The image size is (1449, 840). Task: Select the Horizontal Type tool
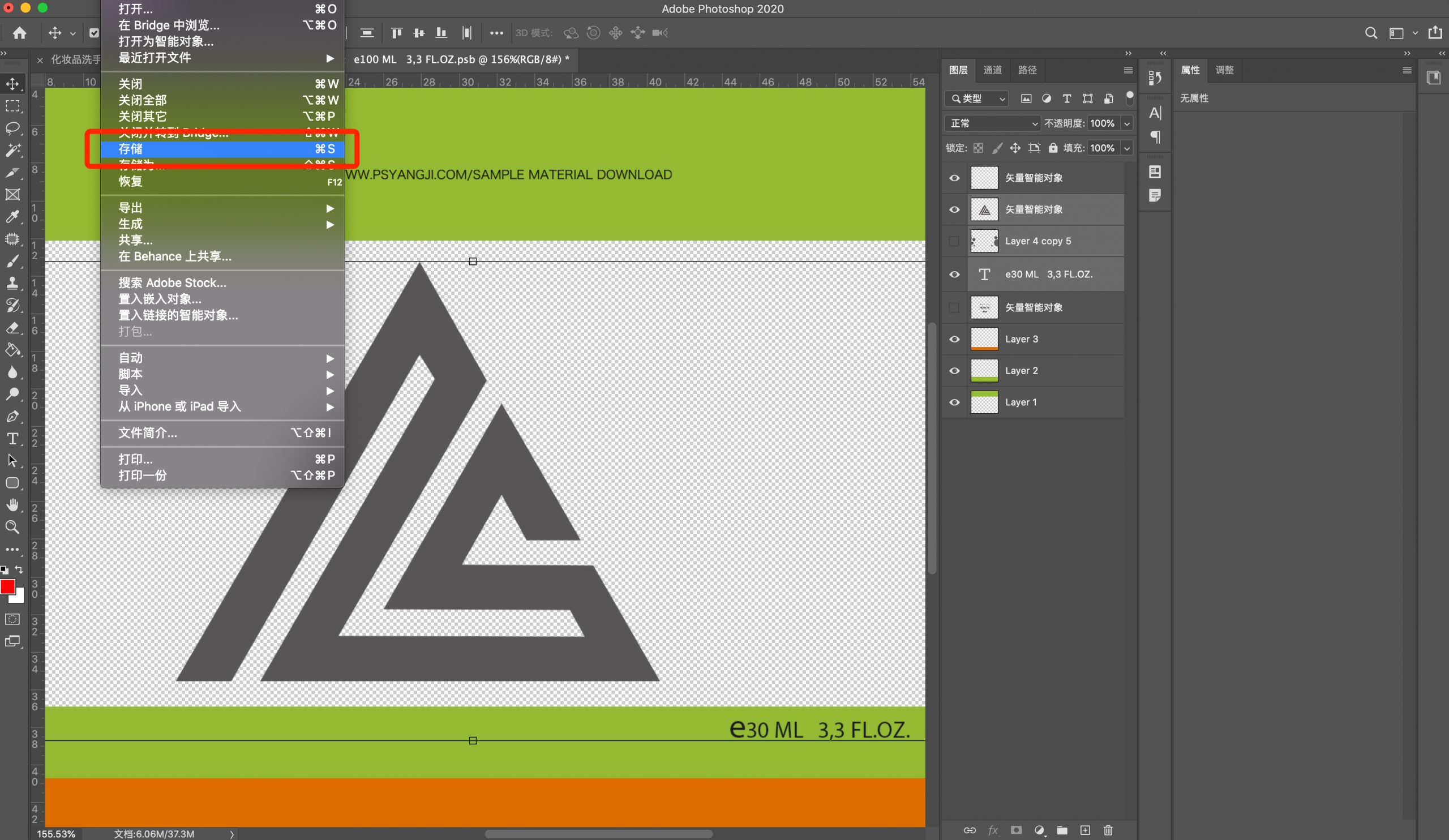coord(12,439)
